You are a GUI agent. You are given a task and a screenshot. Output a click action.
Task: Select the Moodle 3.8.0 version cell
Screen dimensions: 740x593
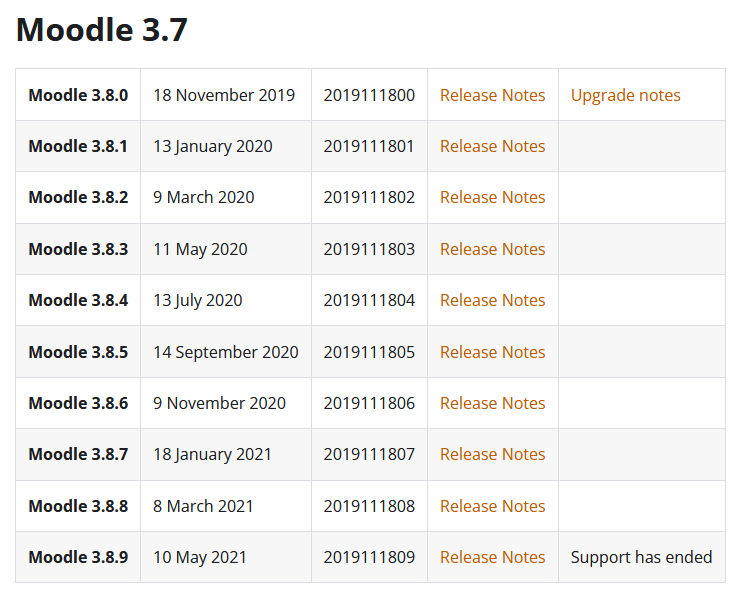click(78, 95)
